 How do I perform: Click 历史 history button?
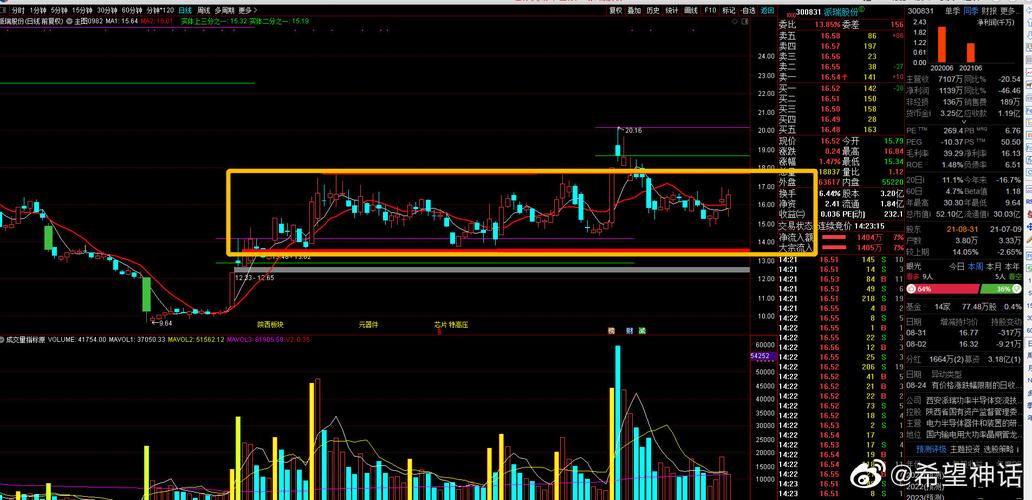pyautogui.click(x=653, y=11)
